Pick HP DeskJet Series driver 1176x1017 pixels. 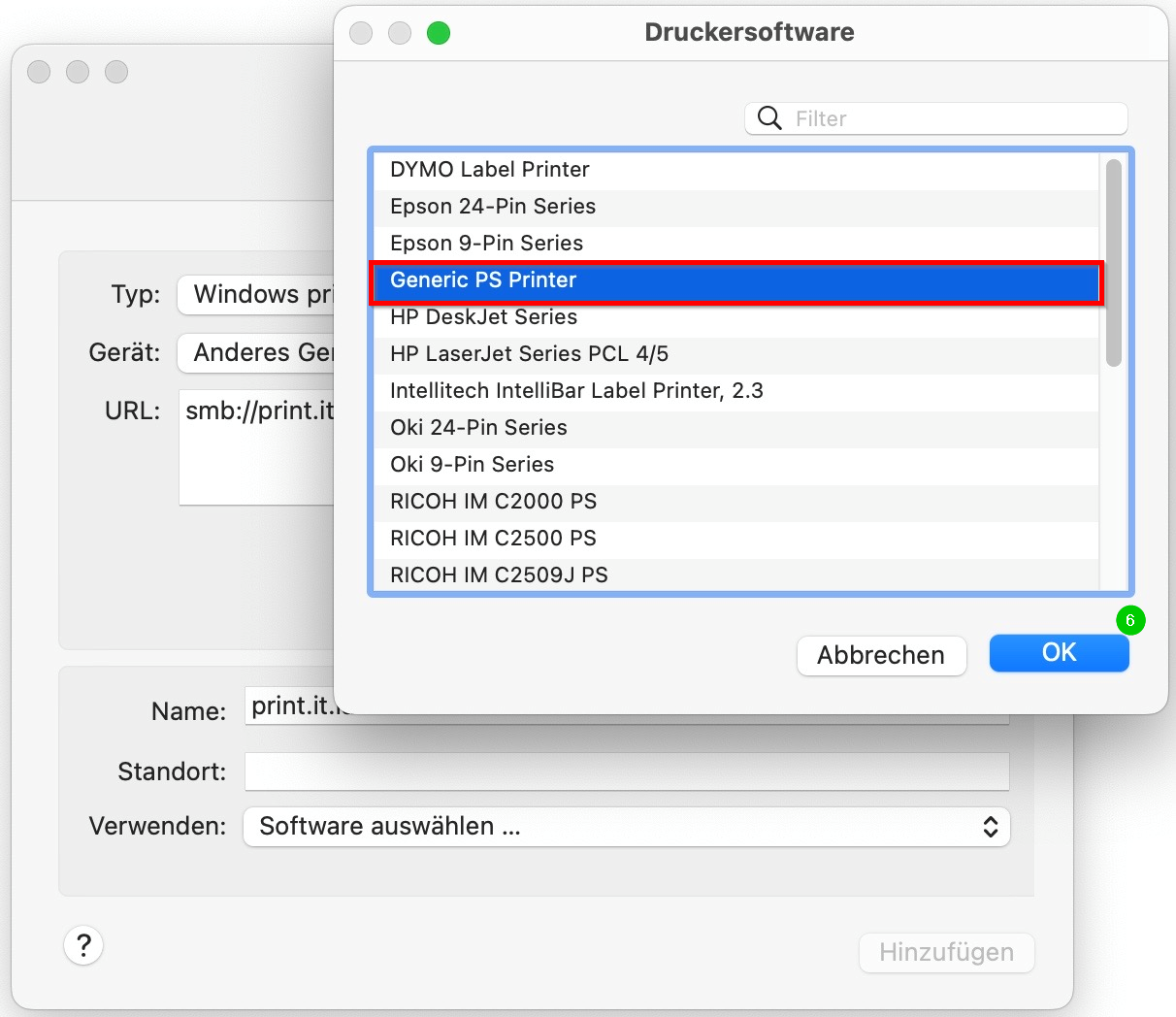[483, 317]
